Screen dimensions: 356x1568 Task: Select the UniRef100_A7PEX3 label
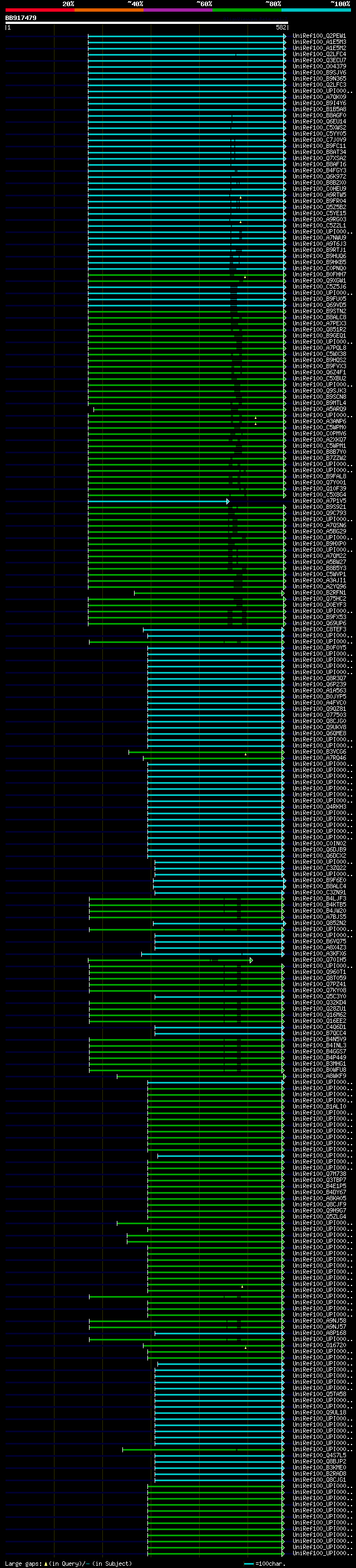point(319,323)
